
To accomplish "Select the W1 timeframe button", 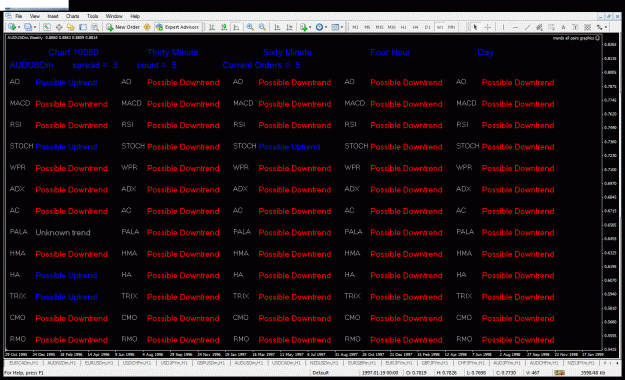I will point(440,27).
